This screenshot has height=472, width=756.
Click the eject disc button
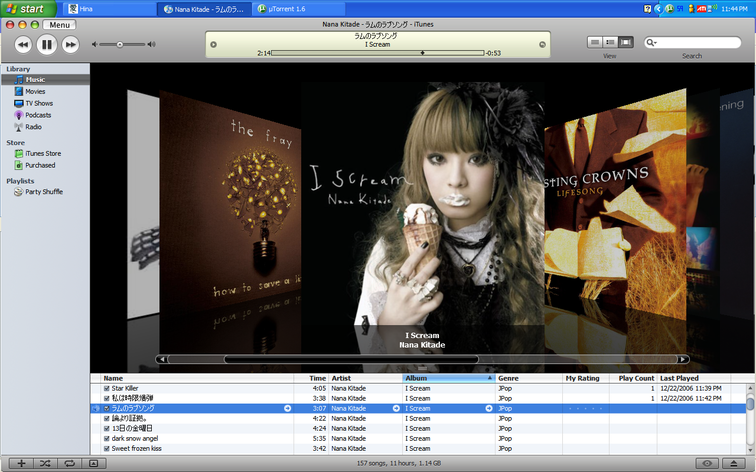tap(734, 463)
